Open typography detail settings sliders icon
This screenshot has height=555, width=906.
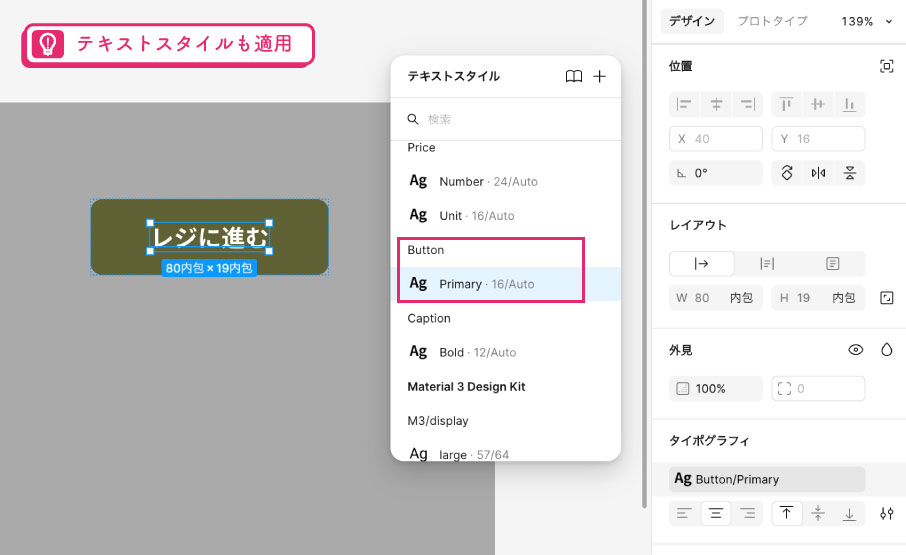click(x=886, y=513)
